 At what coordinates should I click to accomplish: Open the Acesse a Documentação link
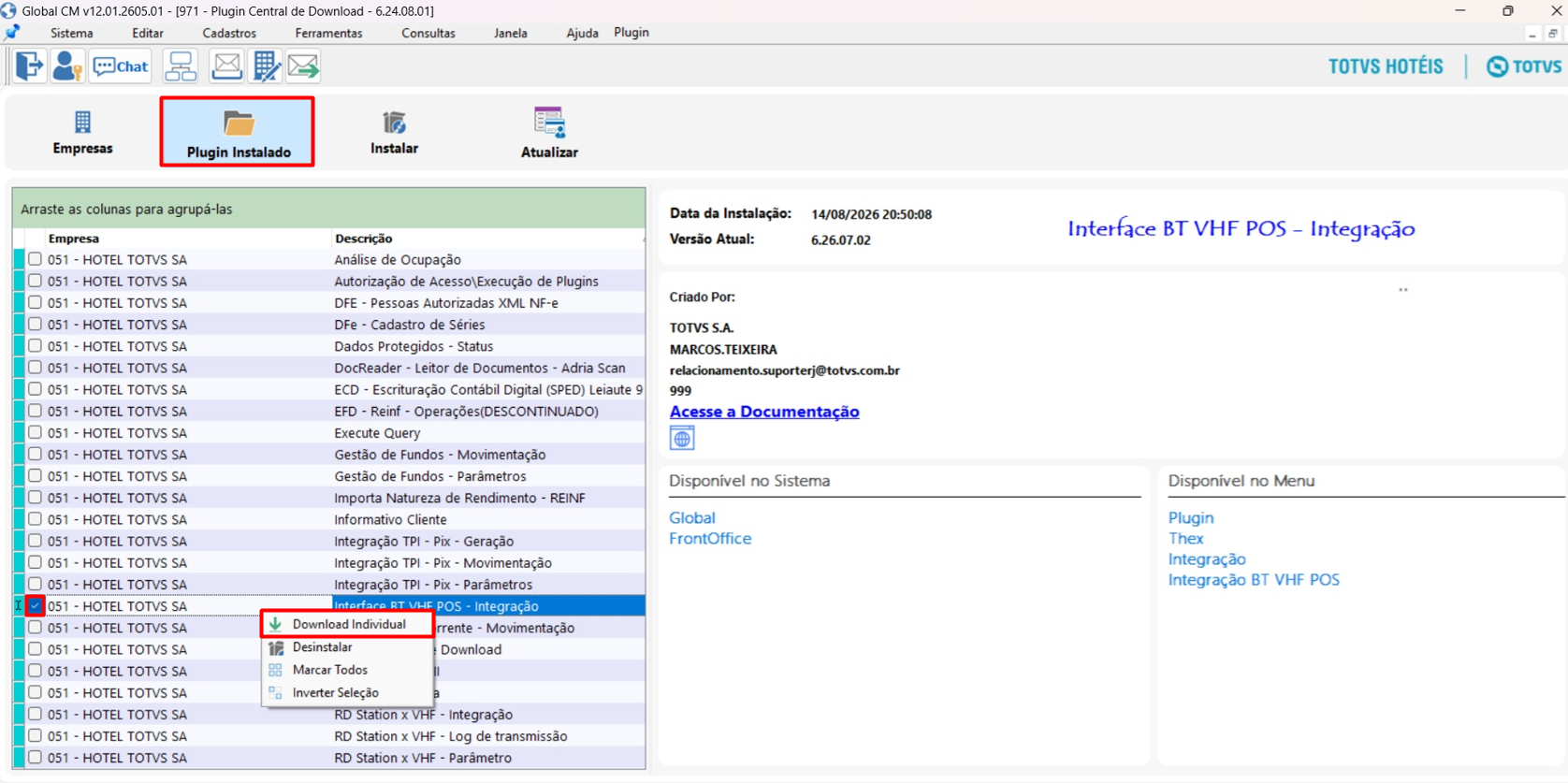[764, 412]
